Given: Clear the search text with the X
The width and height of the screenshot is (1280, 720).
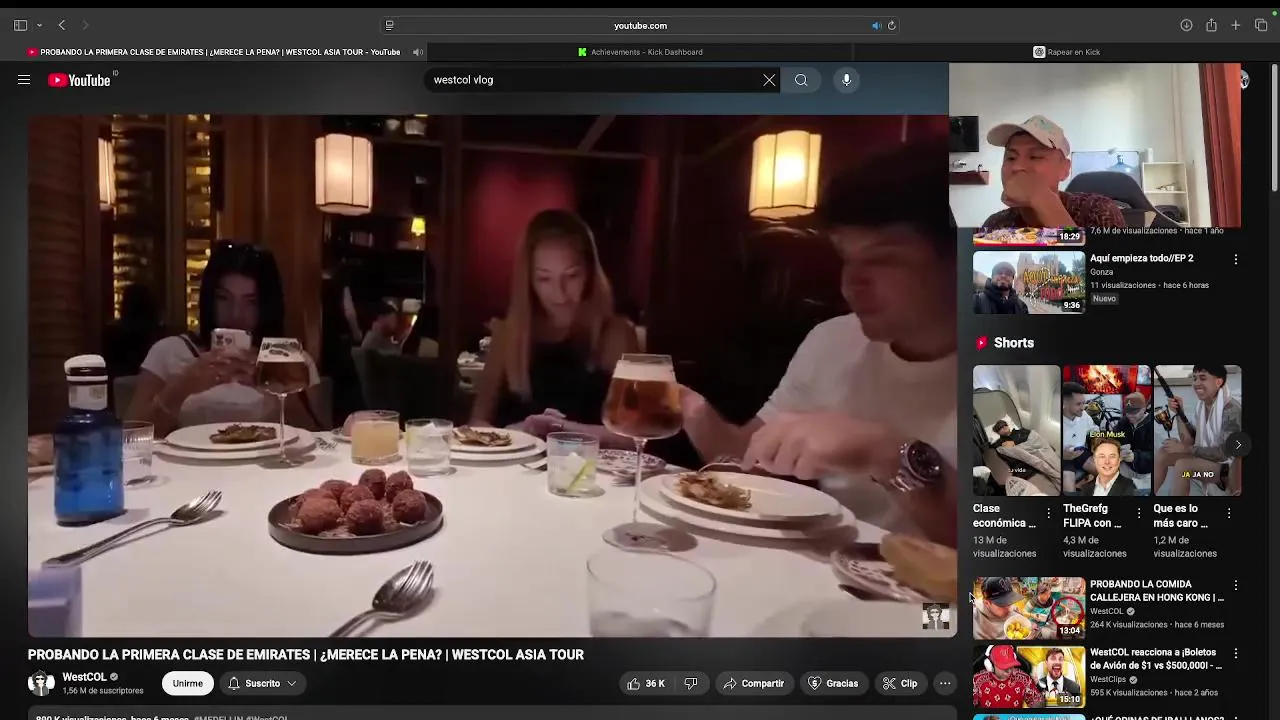Looking at the screenshot, I should pyautogui.click(x=769, y=80).
